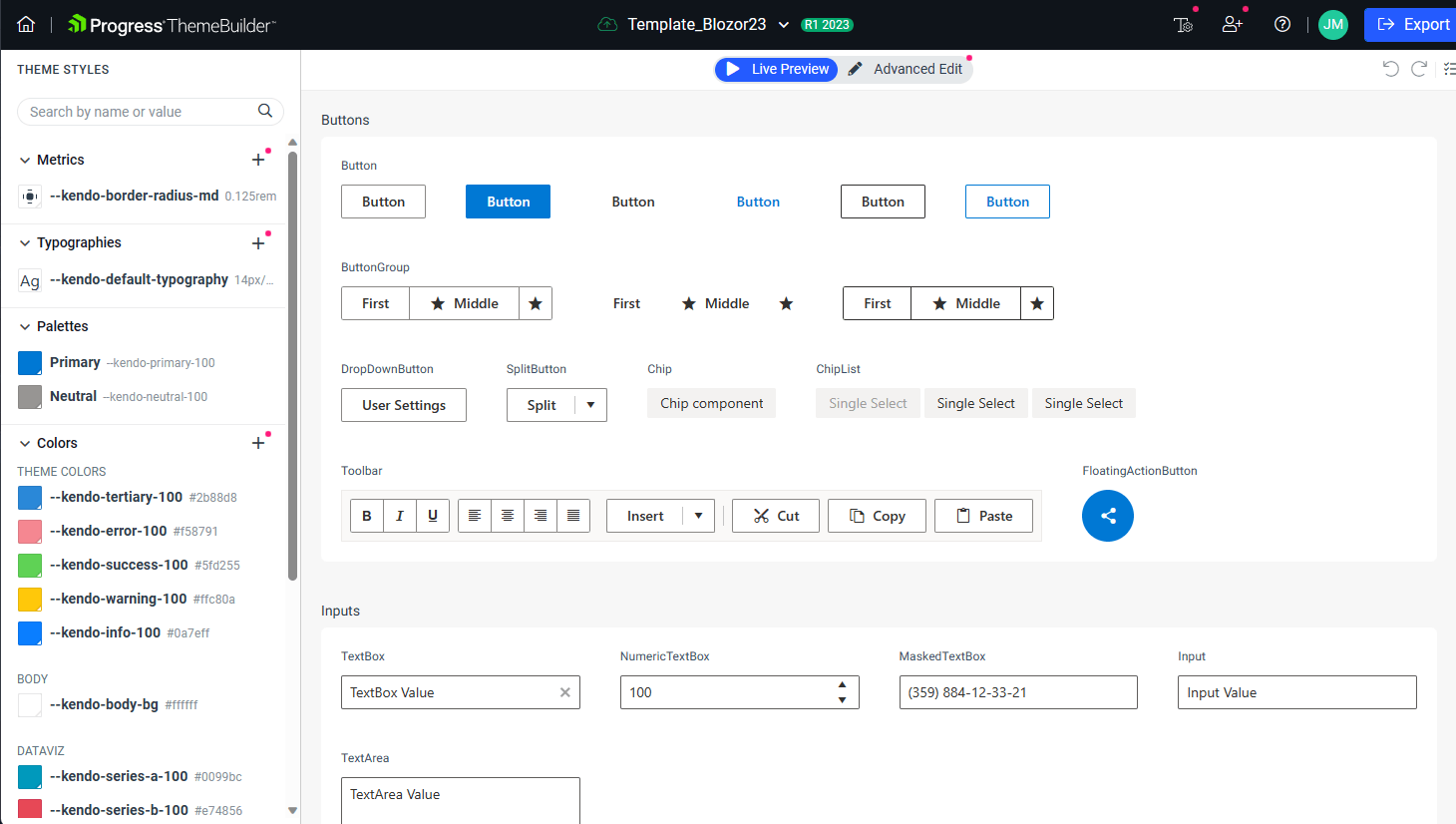Open the JM user avatar menu

(1333, 24)
